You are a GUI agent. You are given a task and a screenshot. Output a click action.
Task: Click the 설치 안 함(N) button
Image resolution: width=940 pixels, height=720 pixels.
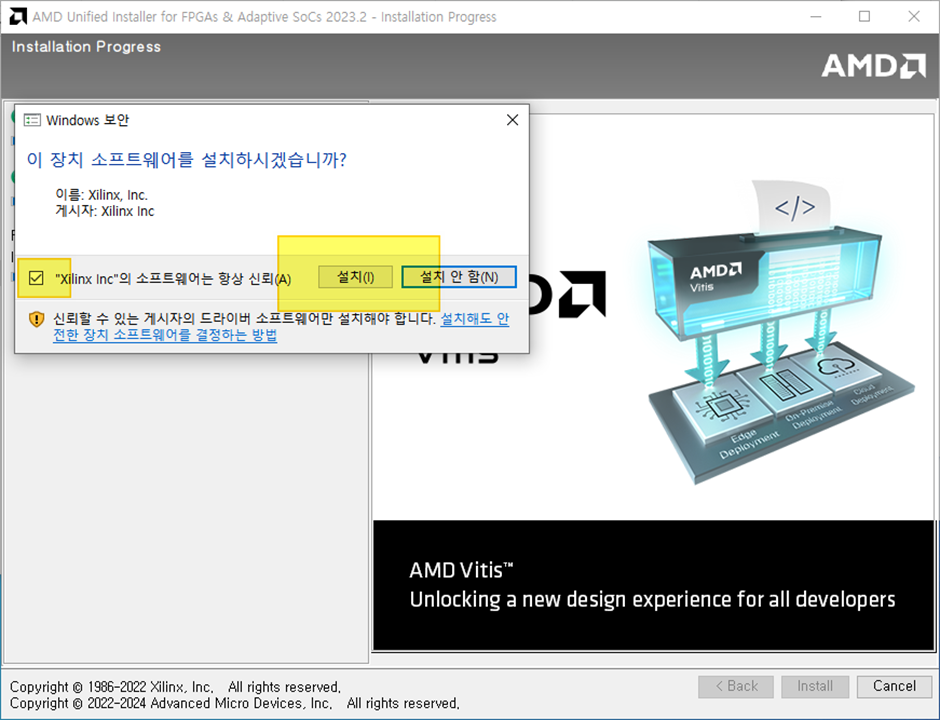459,277
